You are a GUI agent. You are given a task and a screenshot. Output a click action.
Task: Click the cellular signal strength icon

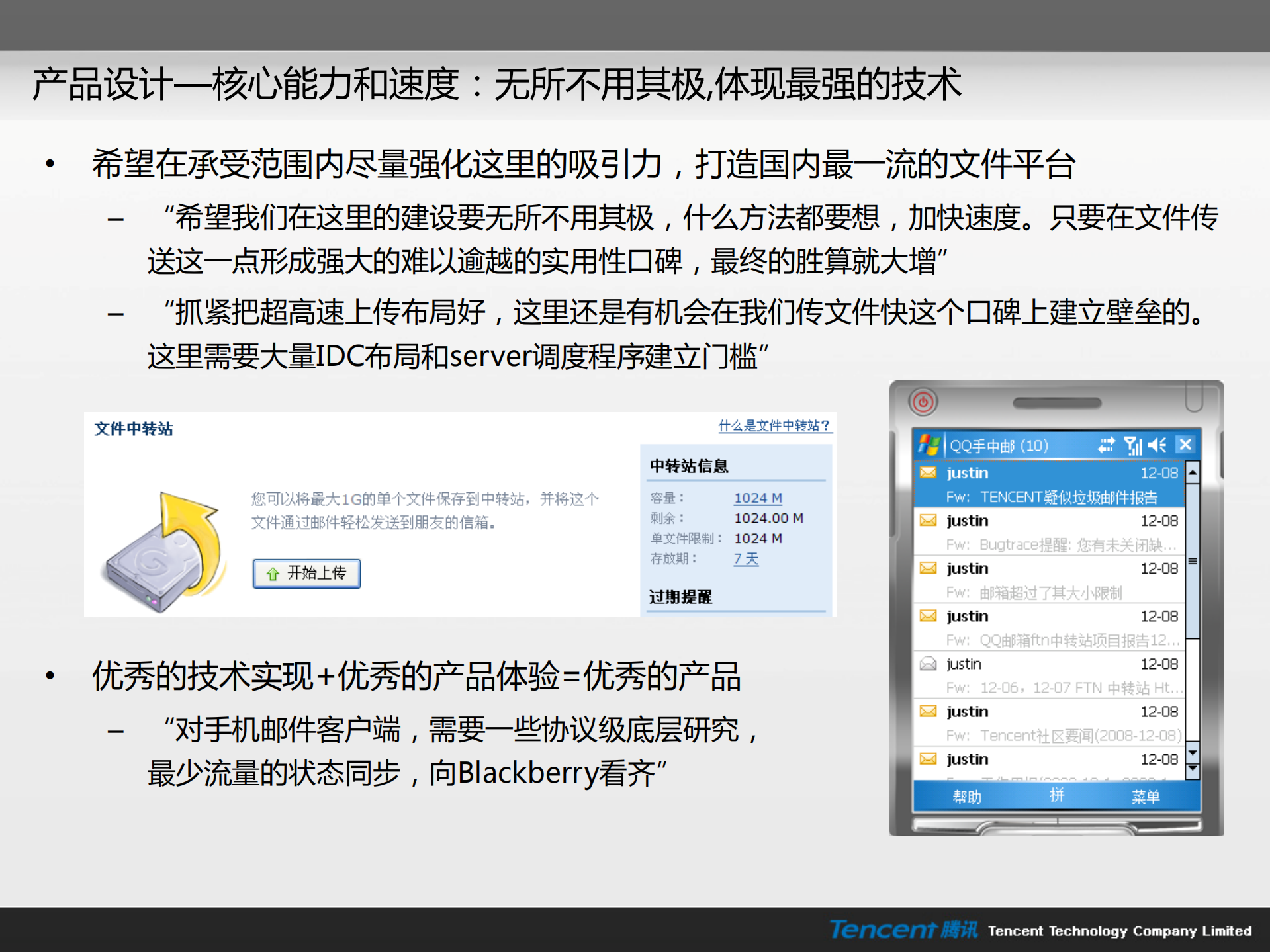pyautogui.click(x=1132, y=445)
